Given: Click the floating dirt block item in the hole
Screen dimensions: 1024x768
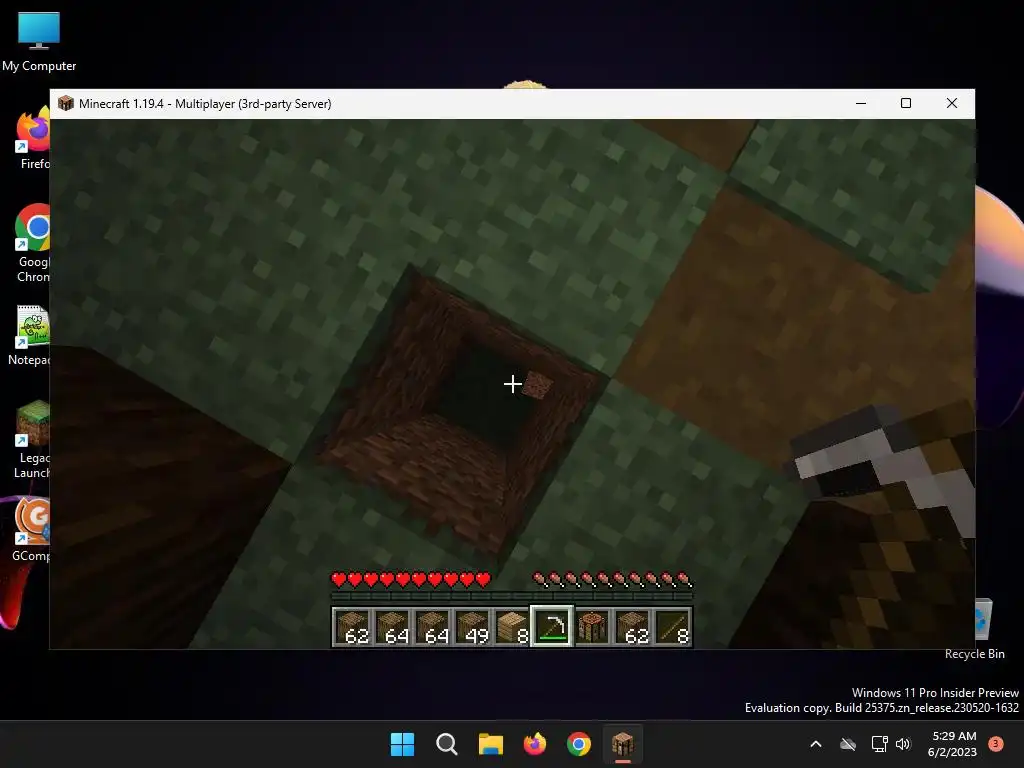Looking at the screenshot, I should coord(537,385).
